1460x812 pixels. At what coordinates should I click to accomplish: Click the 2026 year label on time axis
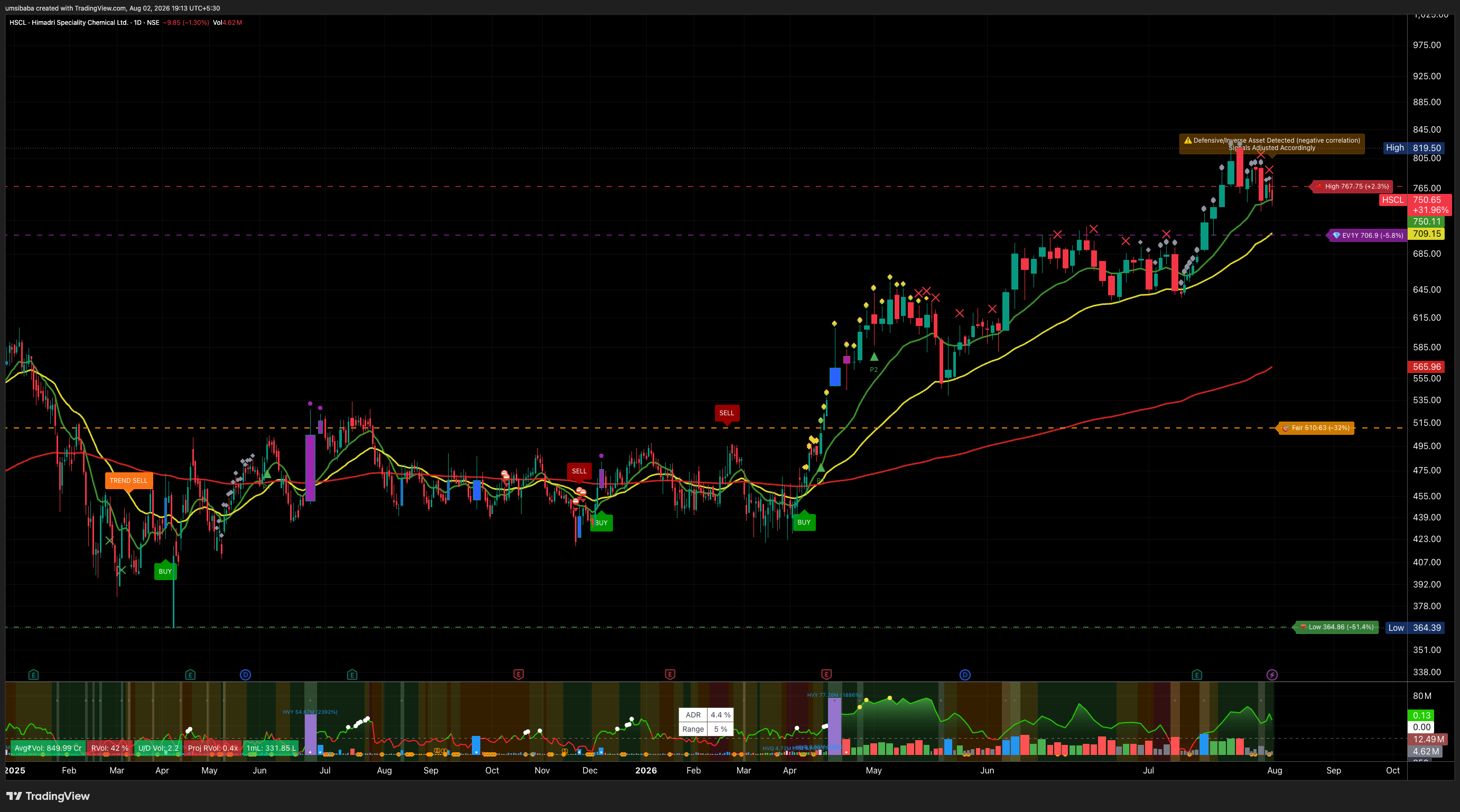[646, 771]
